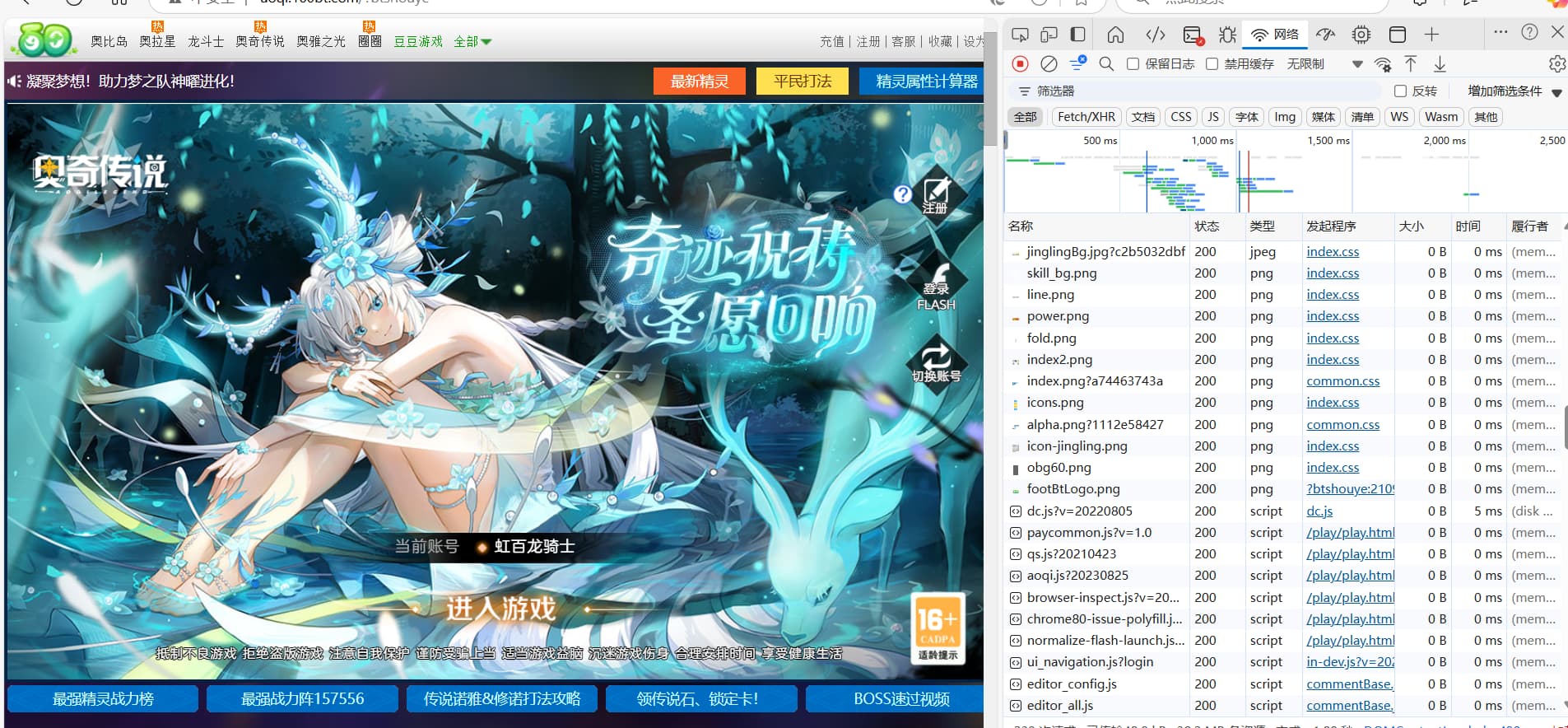Open network search magnifier
1568x728 pixels.
(x=1106, y=63)
